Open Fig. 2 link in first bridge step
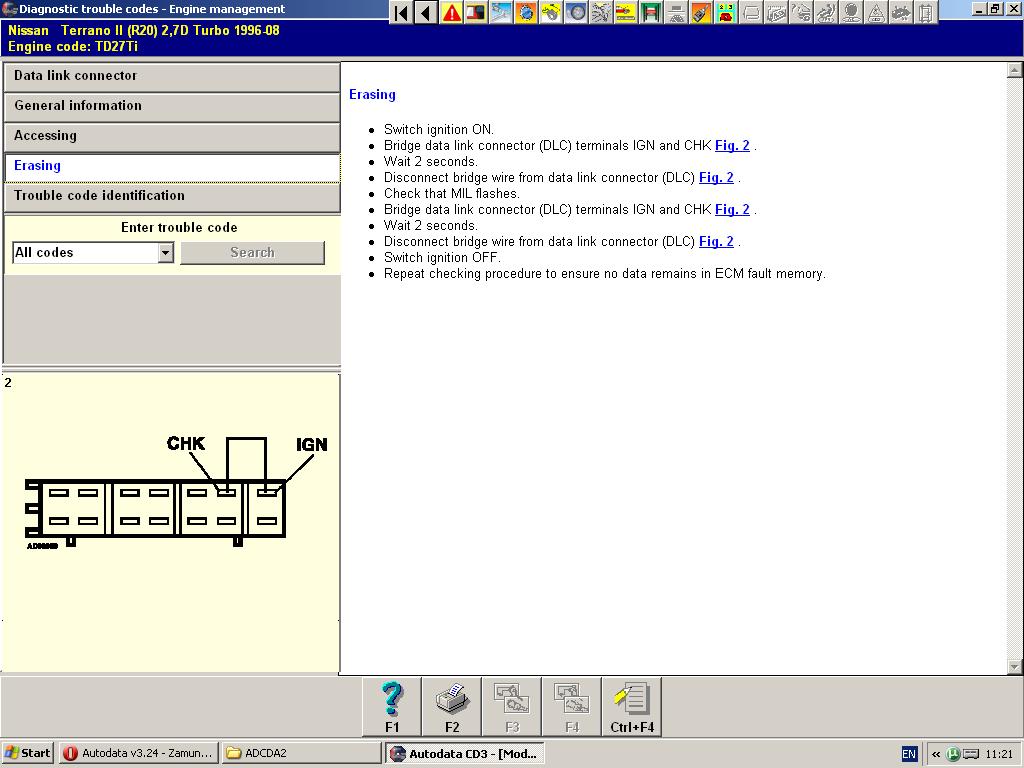 [x=732, y=146]
